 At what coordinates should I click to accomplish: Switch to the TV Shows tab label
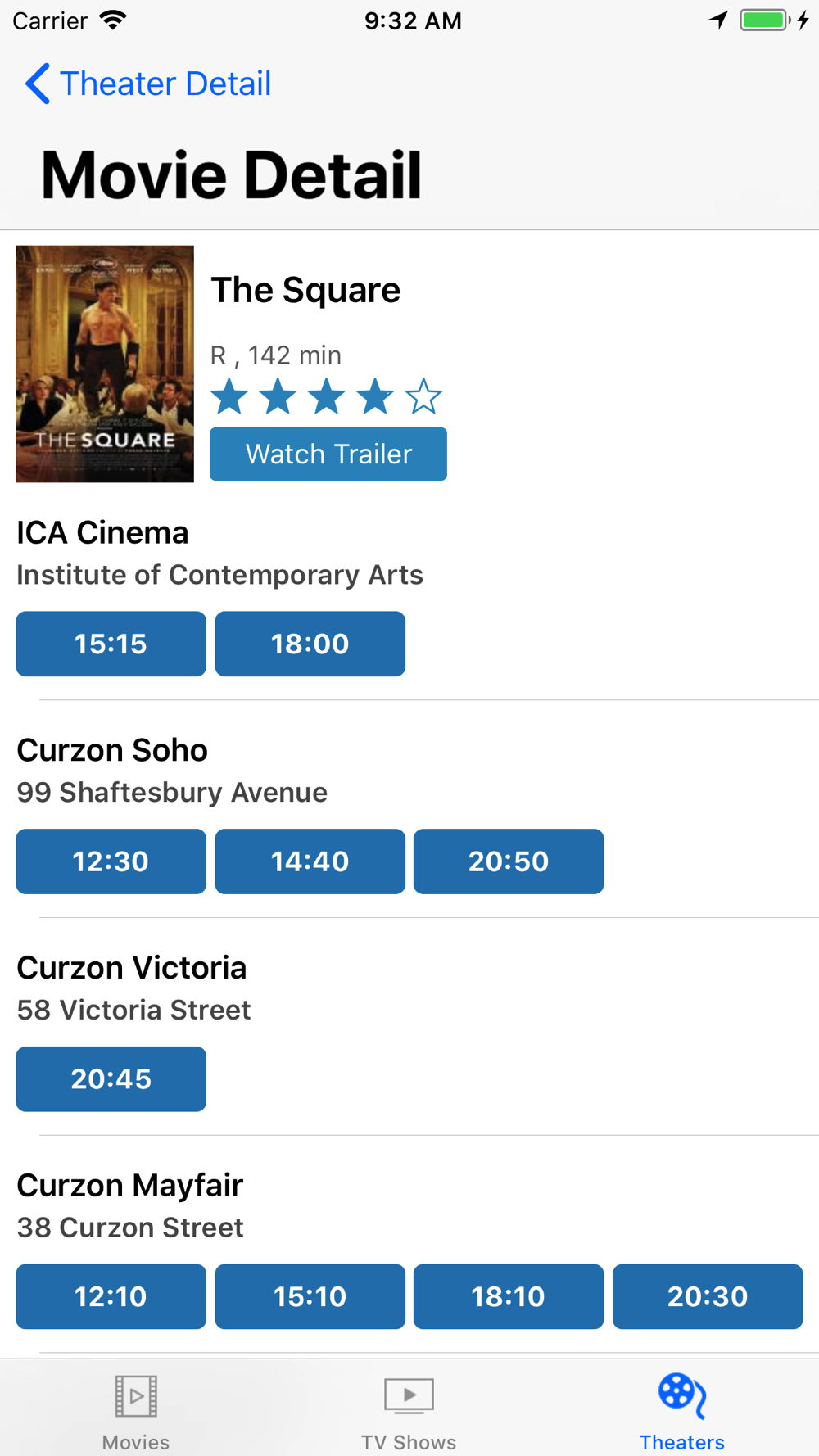click(x=409, y=1442)
